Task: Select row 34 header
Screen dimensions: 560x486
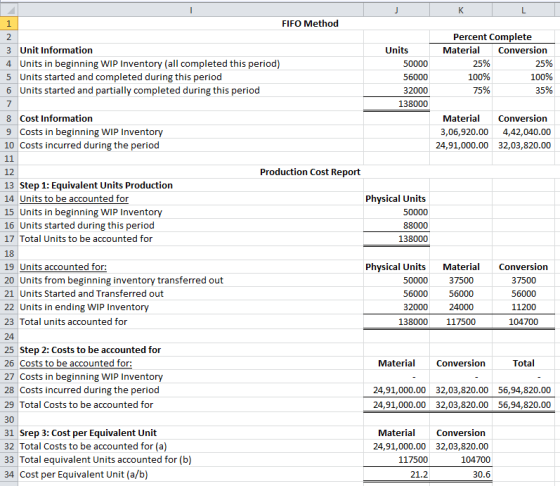Action: coord(9,475)
